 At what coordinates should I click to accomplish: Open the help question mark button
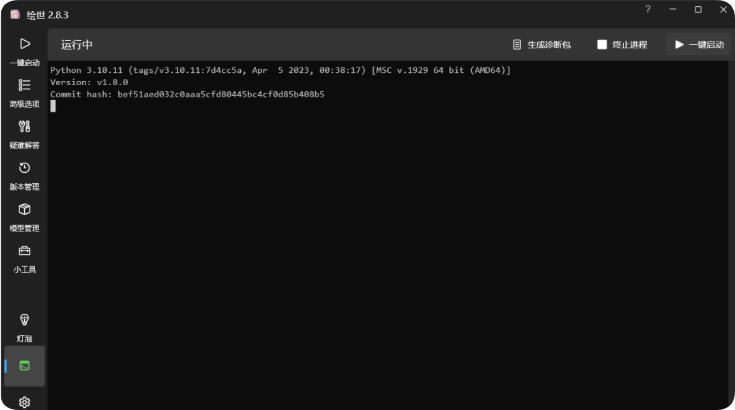pyautogui.click(x=648, y=9)
